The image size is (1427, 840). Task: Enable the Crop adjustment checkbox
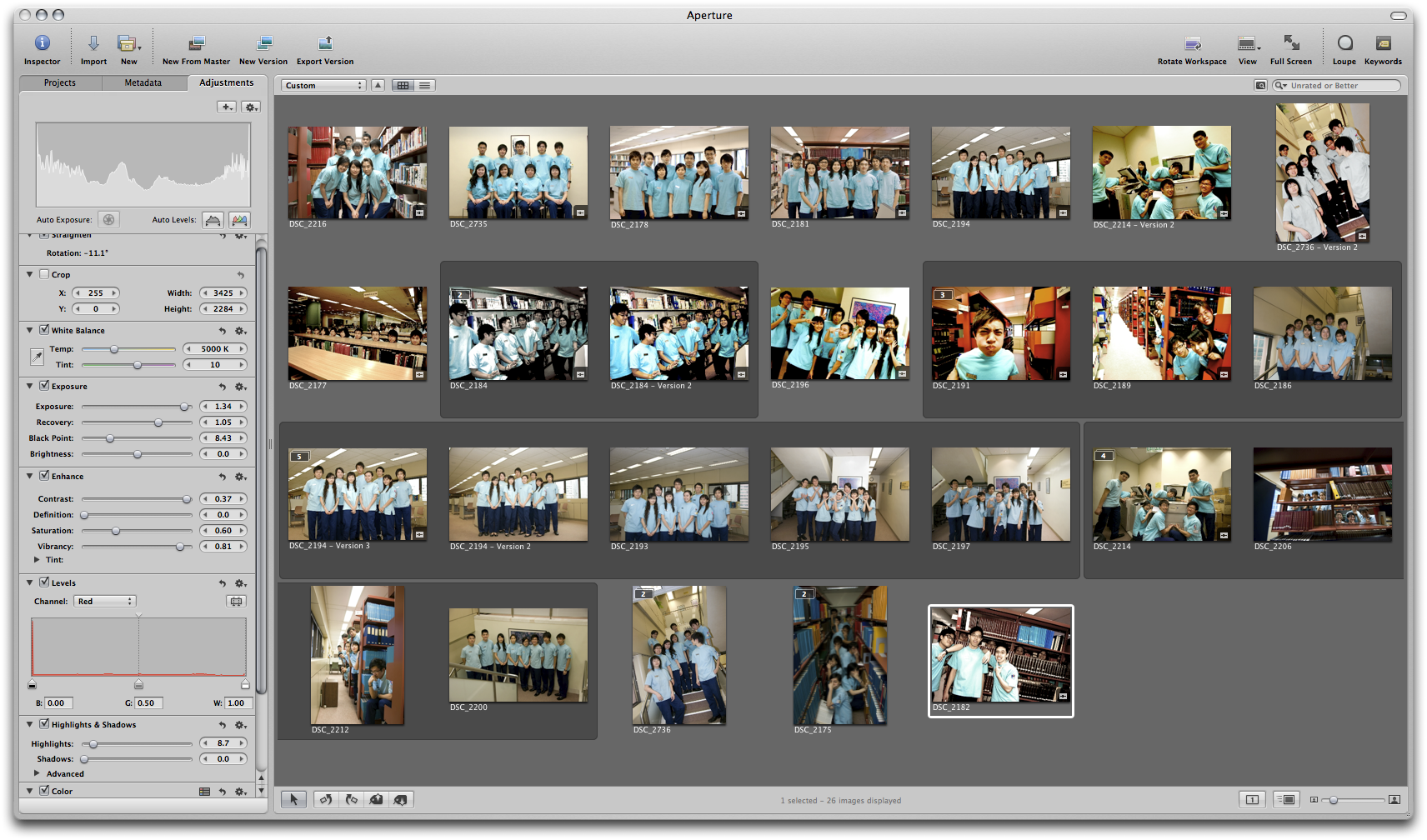[44, 274]
